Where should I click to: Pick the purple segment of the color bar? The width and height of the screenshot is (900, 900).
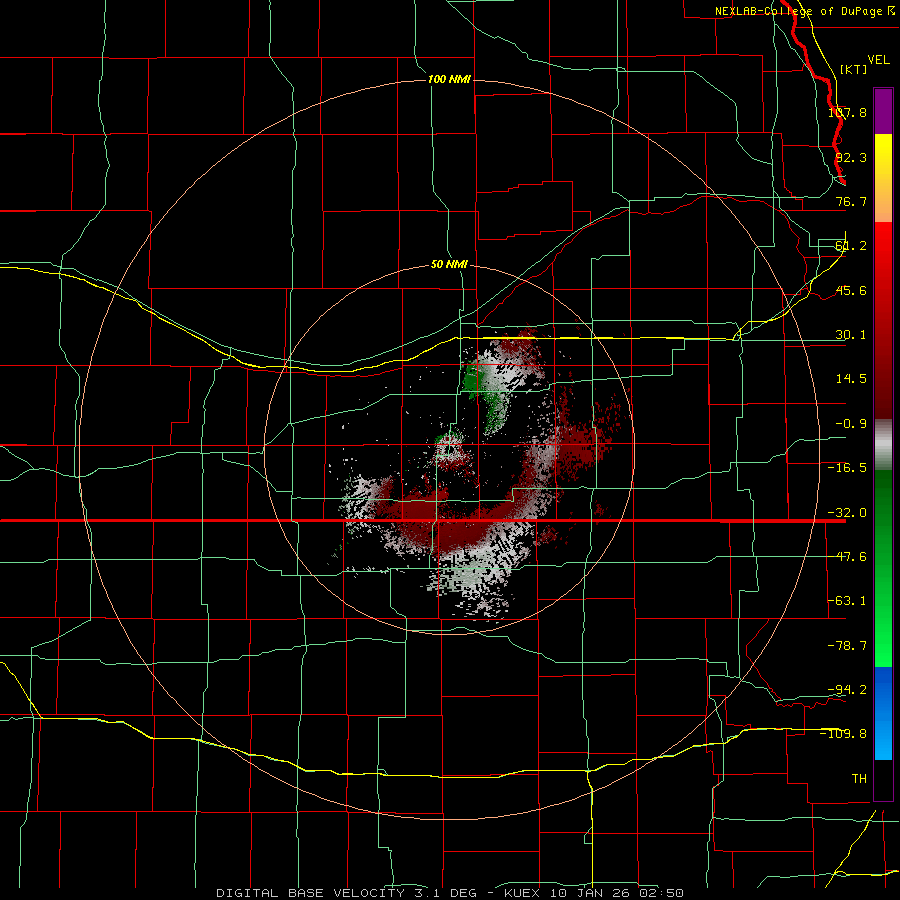point(883,111)
